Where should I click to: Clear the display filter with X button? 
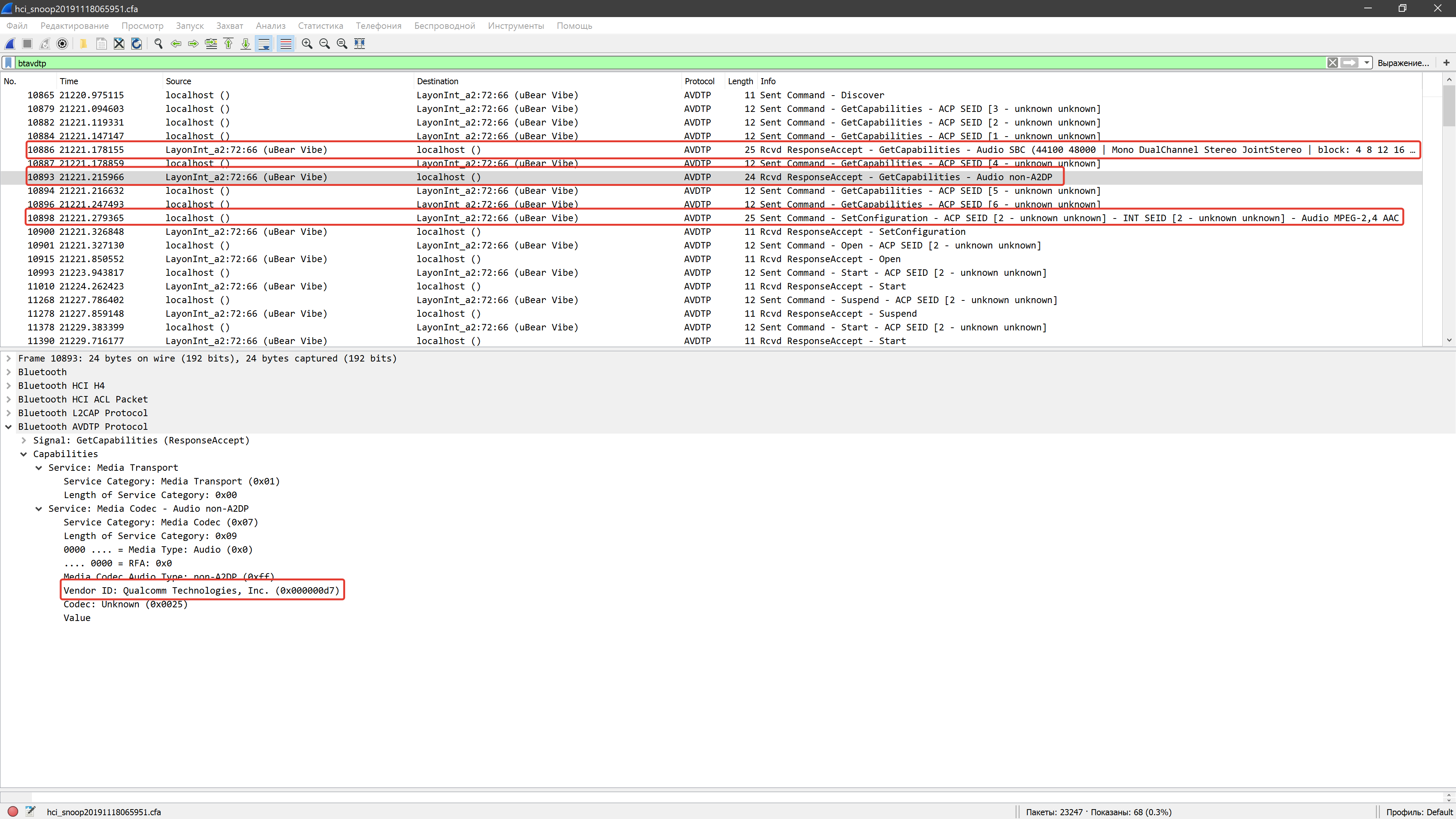1332,63
